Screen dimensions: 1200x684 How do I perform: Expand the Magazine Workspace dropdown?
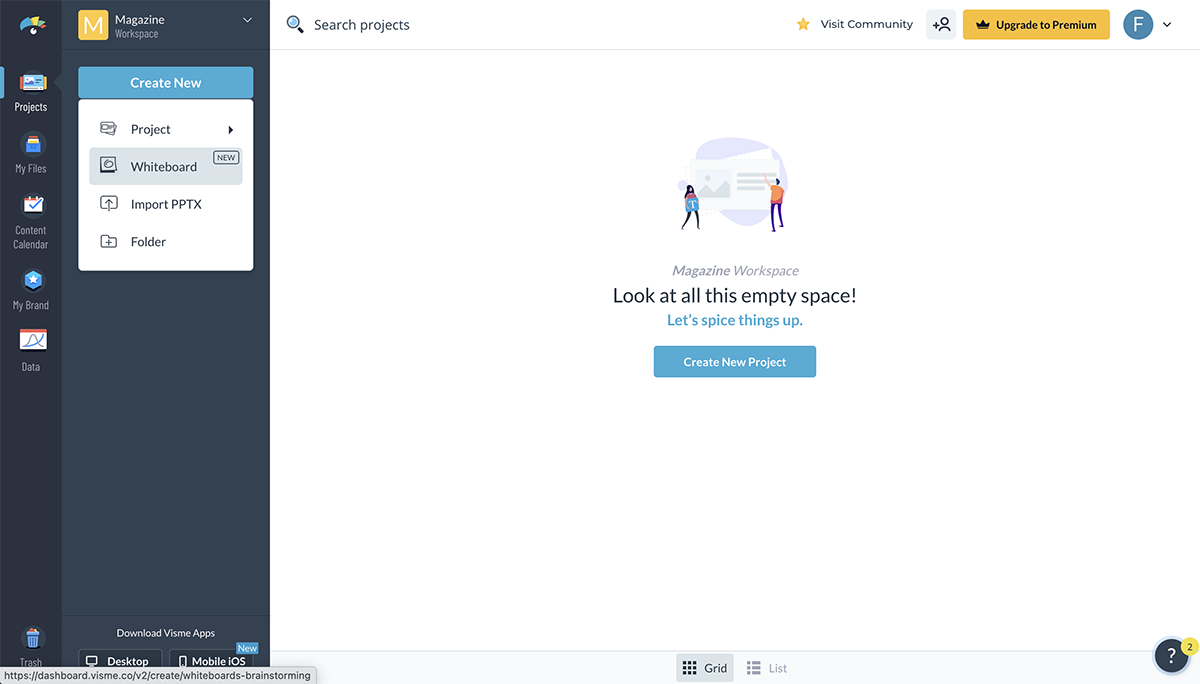click(x=247, y=21)
